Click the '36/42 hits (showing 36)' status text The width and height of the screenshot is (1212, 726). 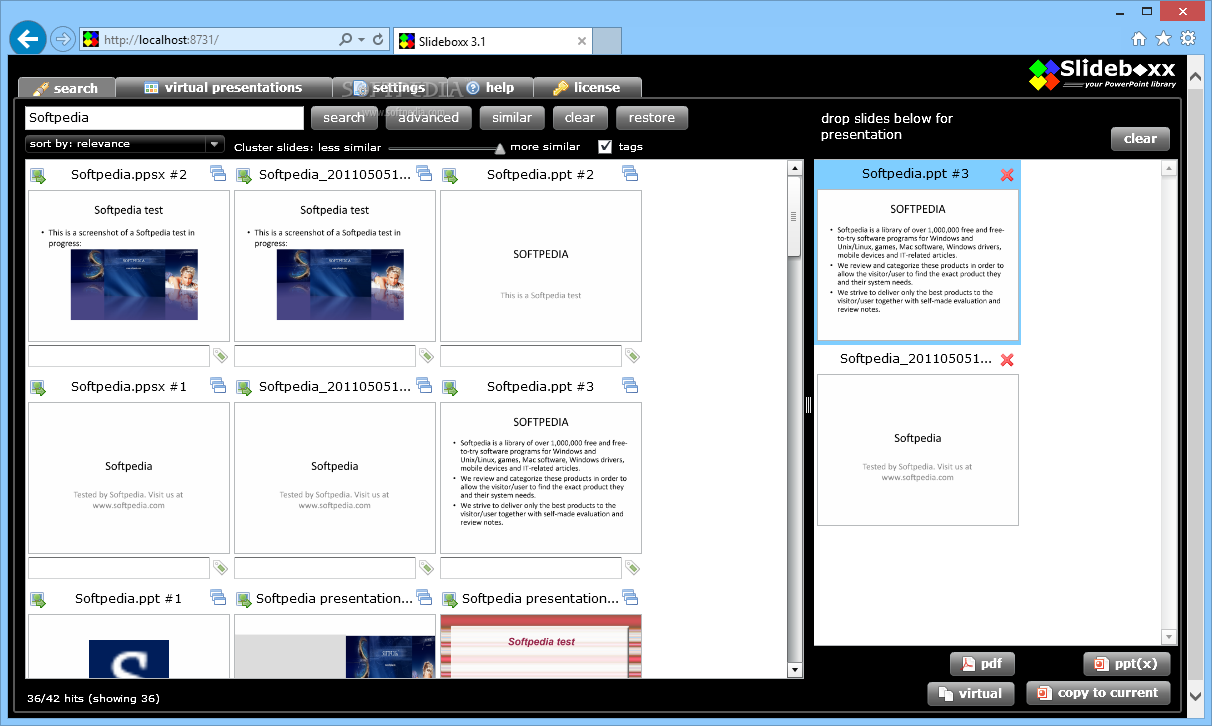93,698
